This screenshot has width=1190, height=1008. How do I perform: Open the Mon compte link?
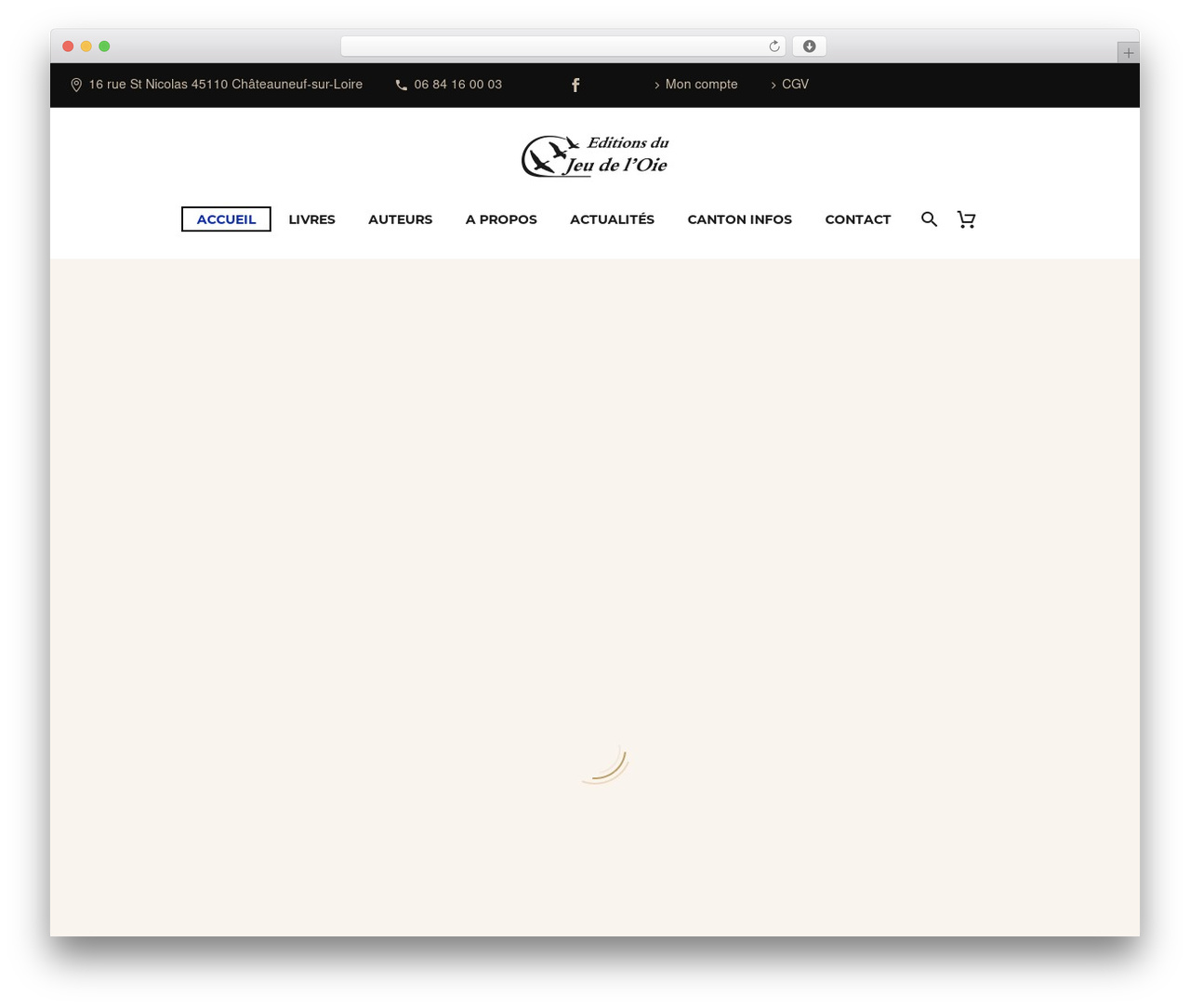[x=701, y=85]
